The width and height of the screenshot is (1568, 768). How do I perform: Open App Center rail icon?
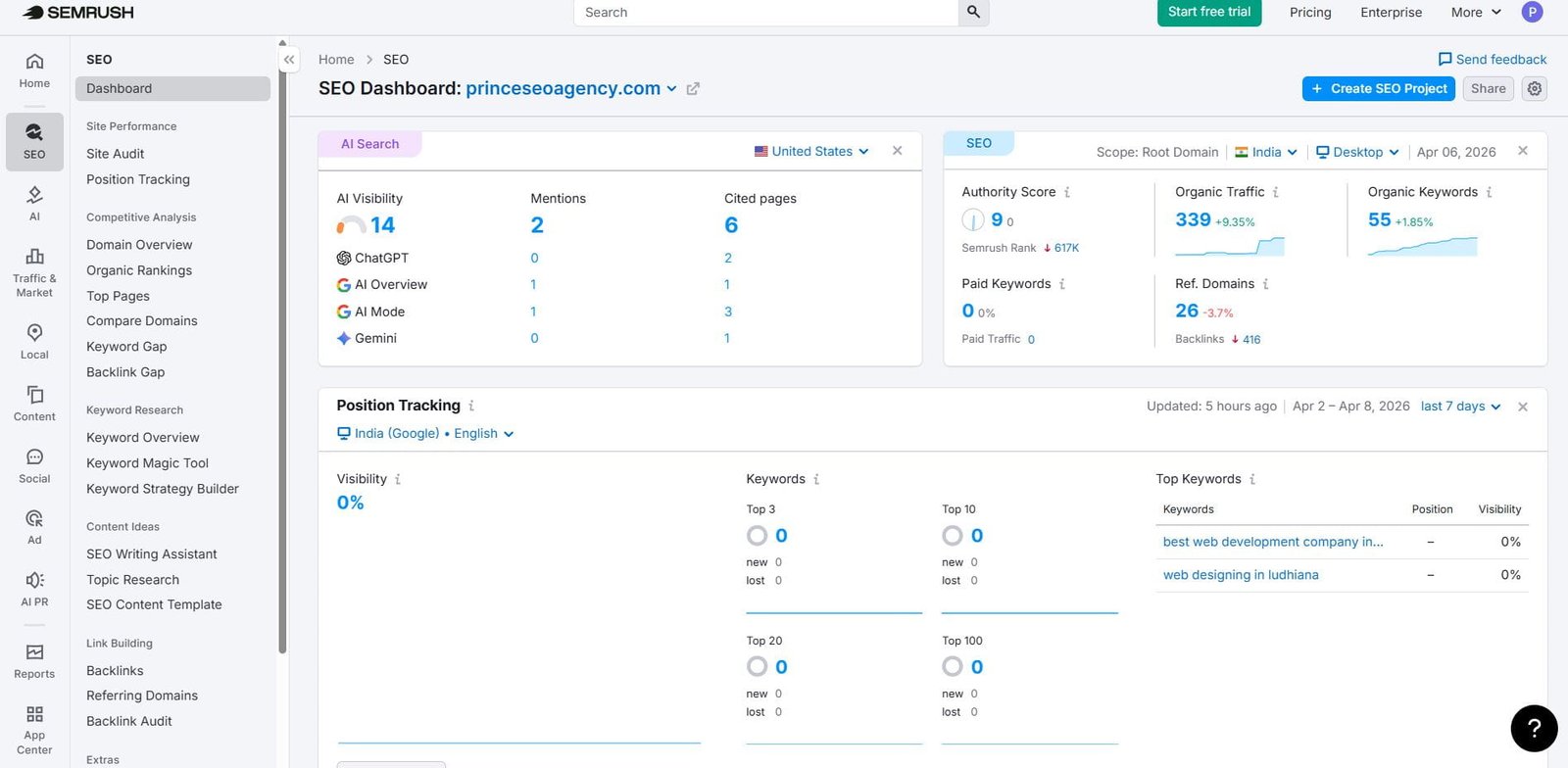pyautogui.click(x=34, y=730)
